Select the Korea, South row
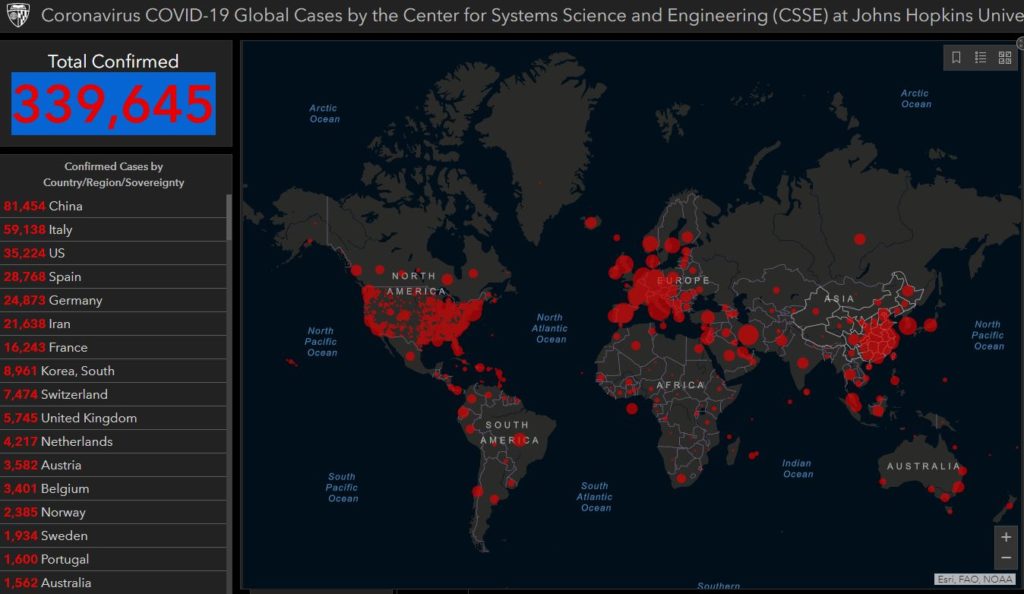The width and height of the screenshot is (1024, 594). coord(114,371)
